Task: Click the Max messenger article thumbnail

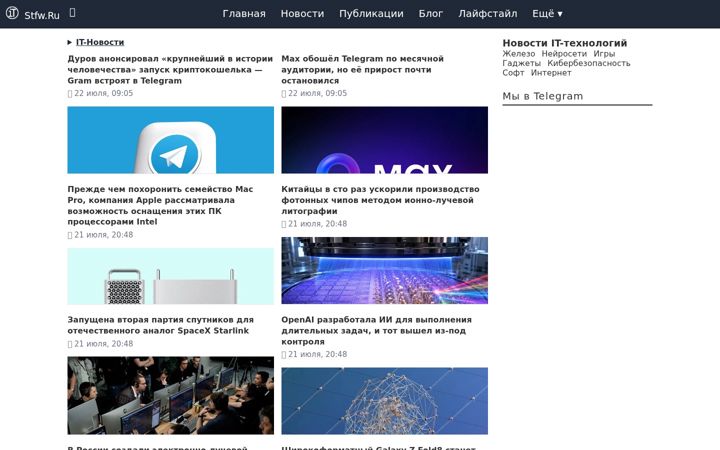Action: pyautogui.click(x=384, y=140)
